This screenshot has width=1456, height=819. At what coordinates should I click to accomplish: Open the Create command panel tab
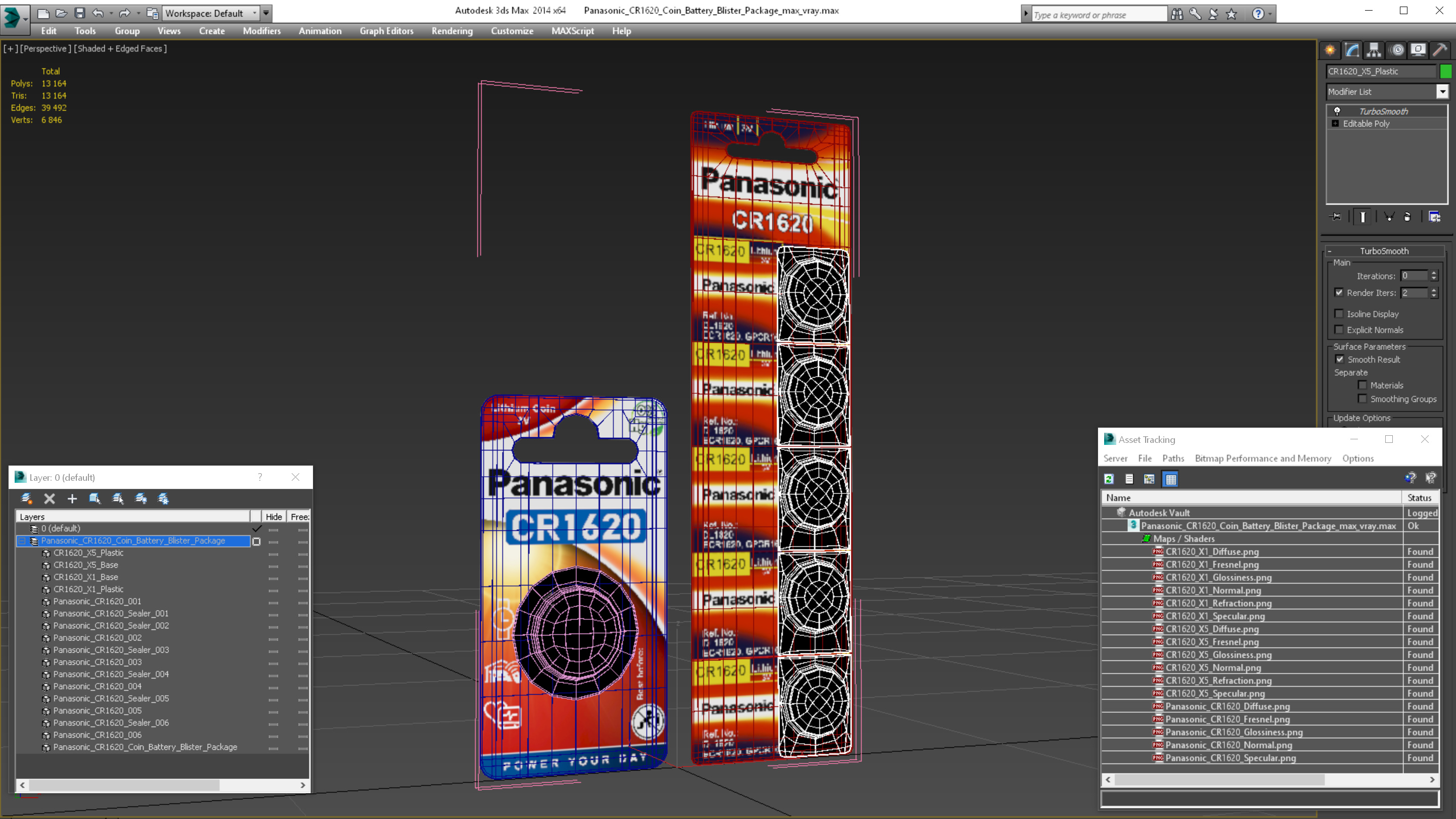coord(1330,50)
